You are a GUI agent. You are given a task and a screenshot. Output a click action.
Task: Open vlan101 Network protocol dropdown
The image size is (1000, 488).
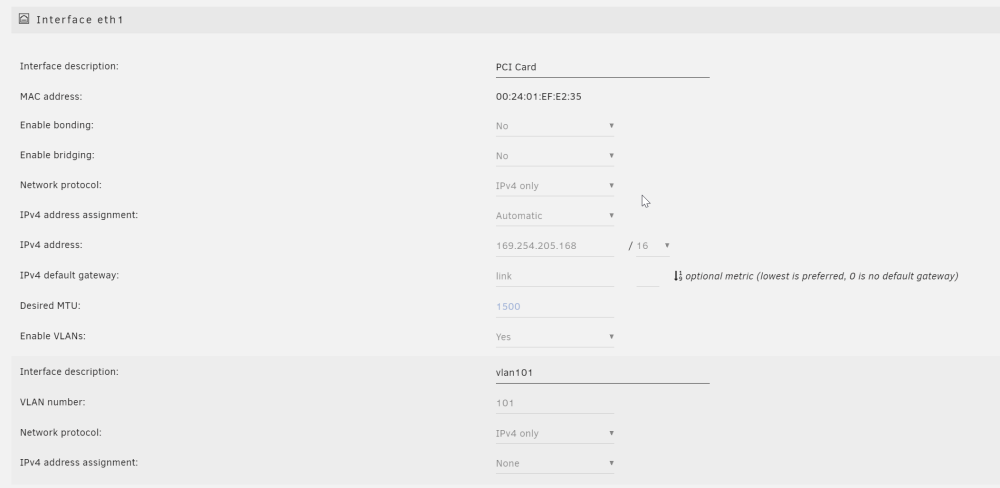(554, 434)
